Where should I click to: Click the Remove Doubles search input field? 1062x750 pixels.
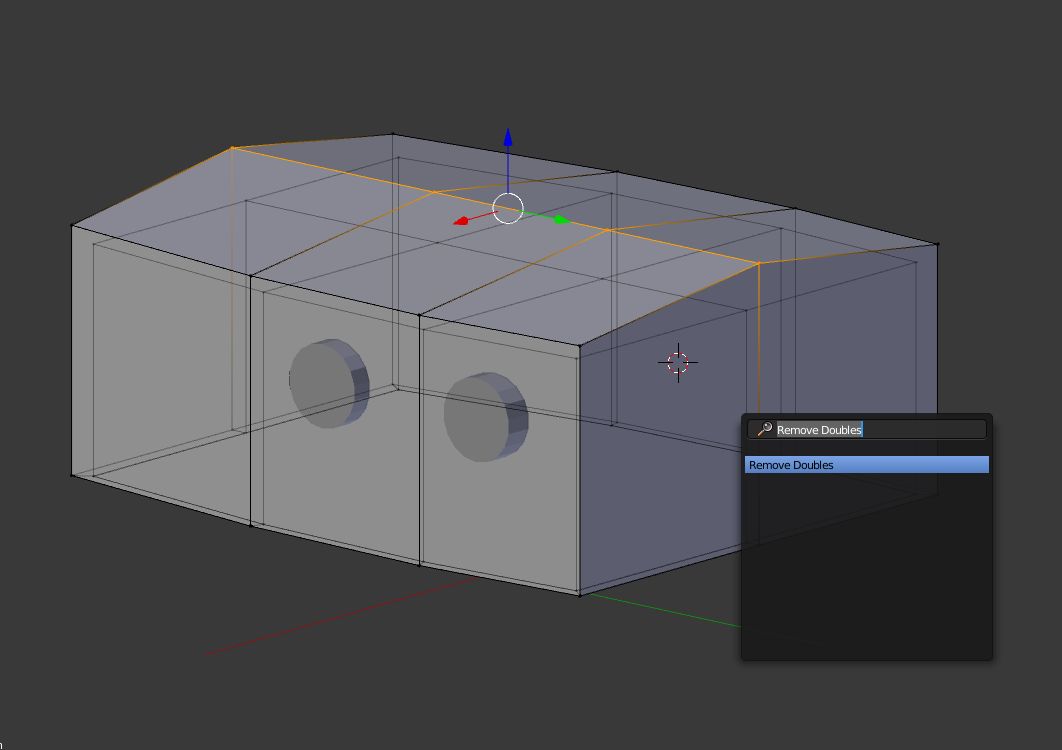(866, 430)
